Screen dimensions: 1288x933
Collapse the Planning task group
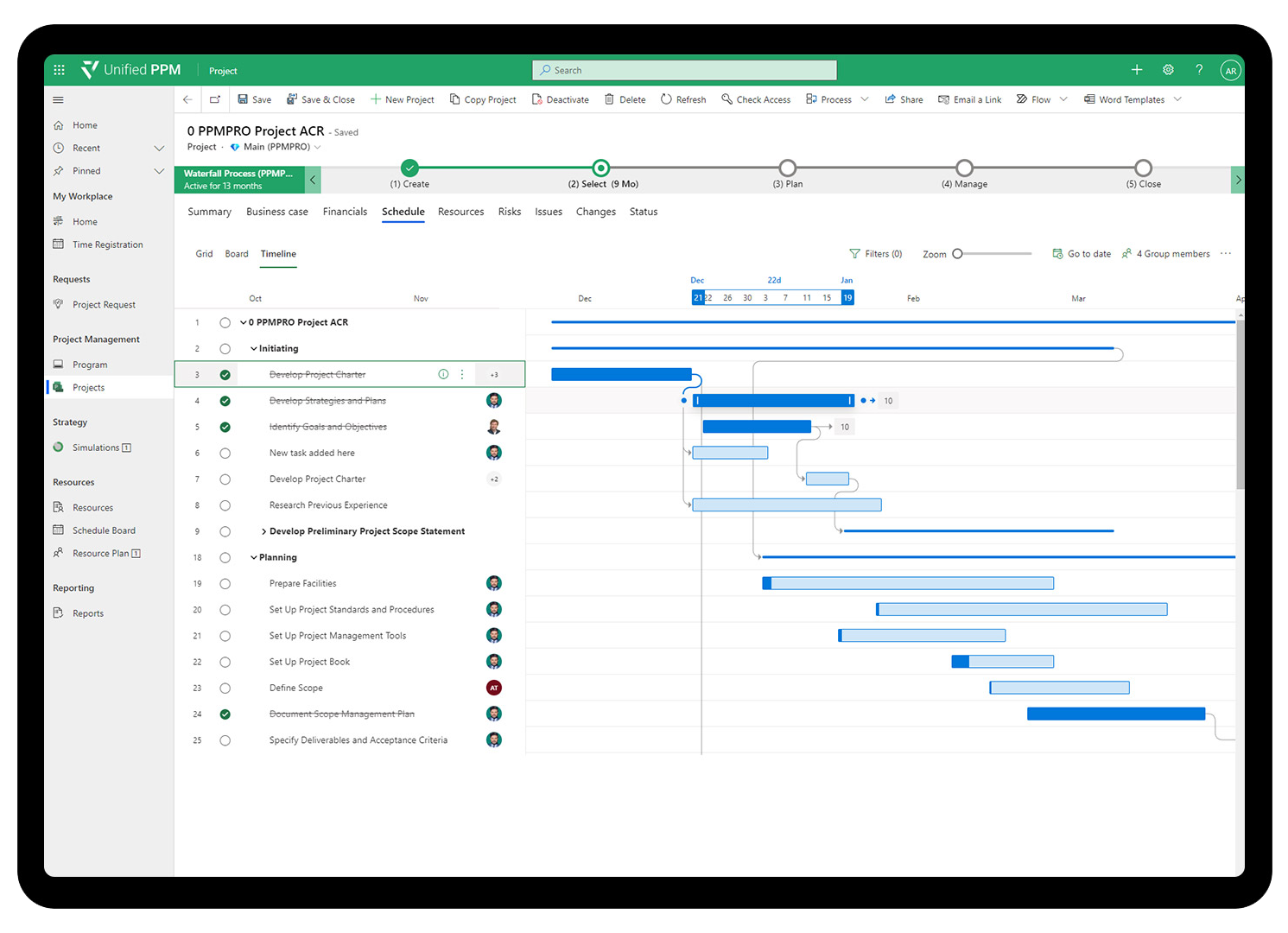coord(254,558)
